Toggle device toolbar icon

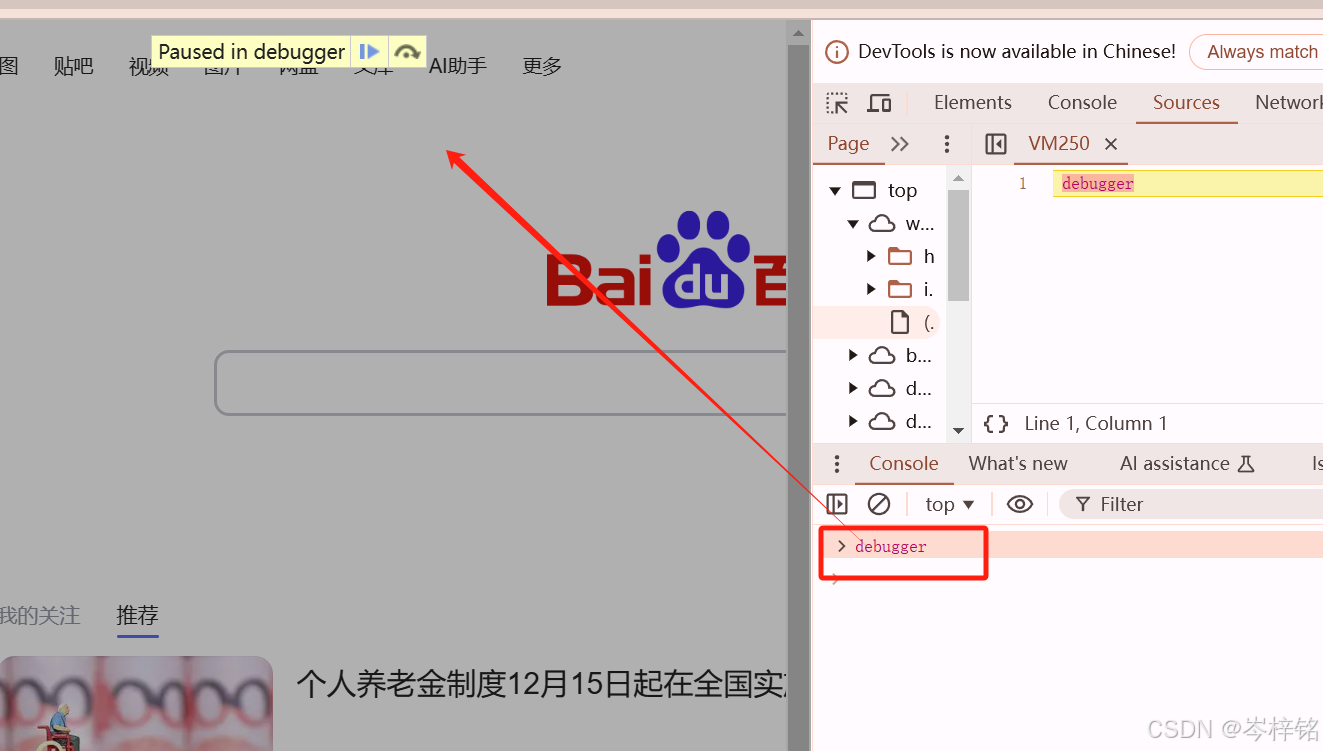click(879, 103)
